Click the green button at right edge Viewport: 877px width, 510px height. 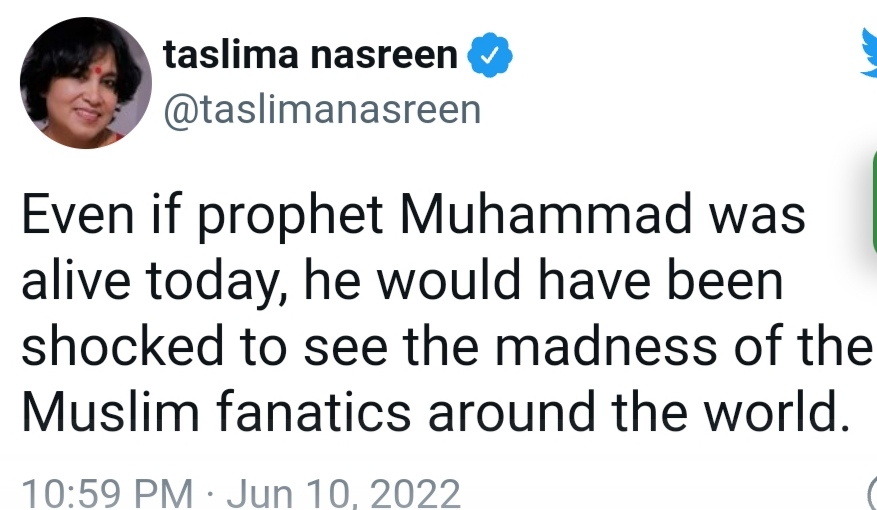(x=874, y=201)
